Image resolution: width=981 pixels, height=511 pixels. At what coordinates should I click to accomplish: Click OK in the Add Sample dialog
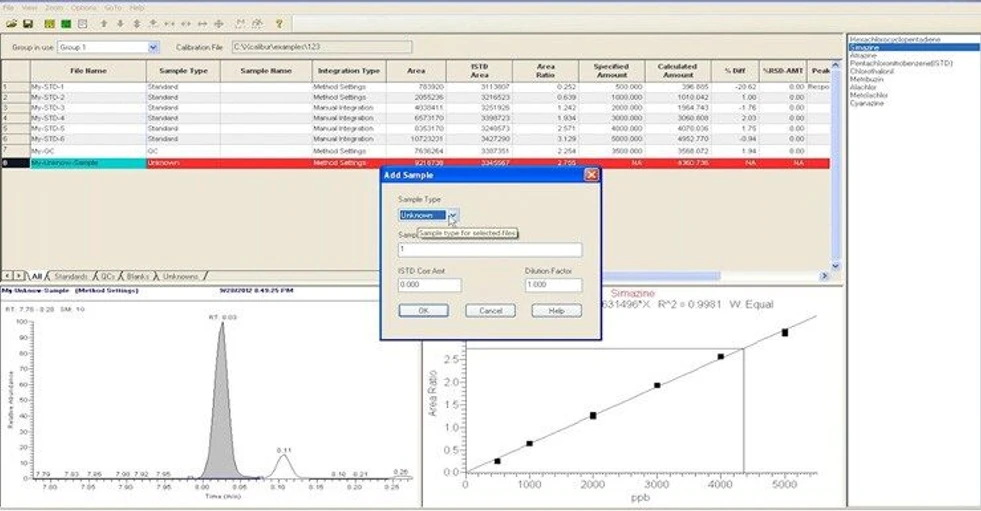pyautogui.click(x=423, y=310)
